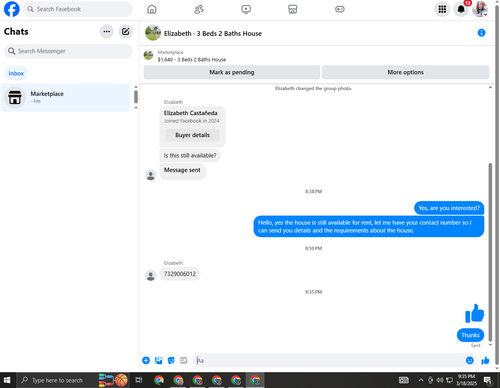Click the conversation header house thumbnail
The width and height of the screenshot is (500, 388).
coord(153,33)
